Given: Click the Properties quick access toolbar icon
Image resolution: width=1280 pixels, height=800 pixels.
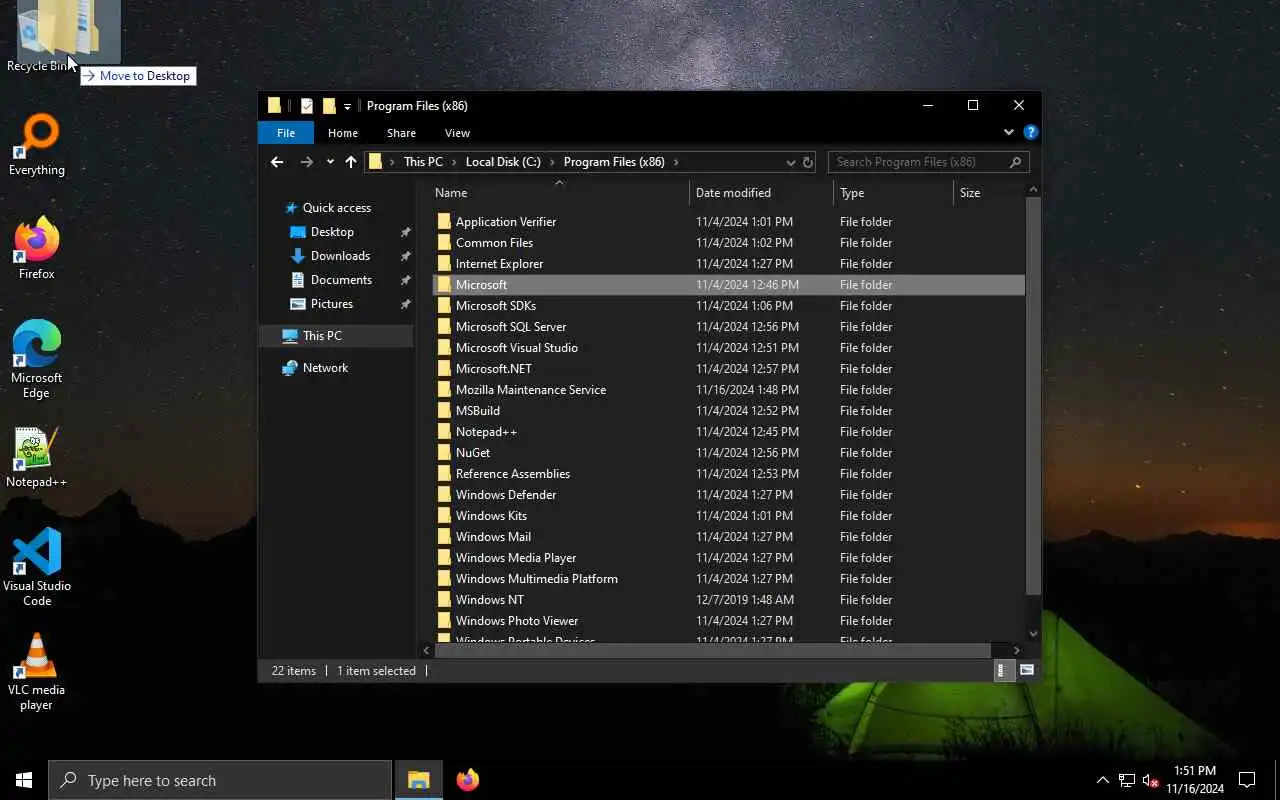Looking at the screenshot, I should click(307, 106).
